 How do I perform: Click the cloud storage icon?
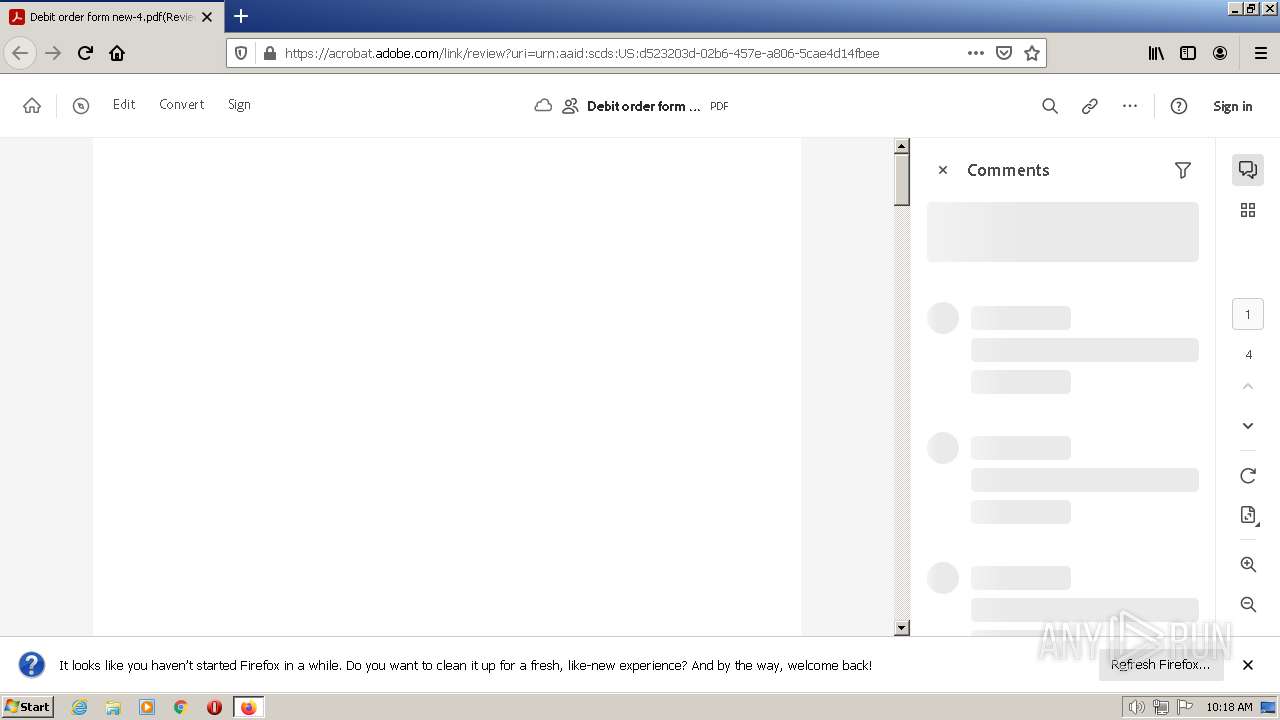[543, 105]
